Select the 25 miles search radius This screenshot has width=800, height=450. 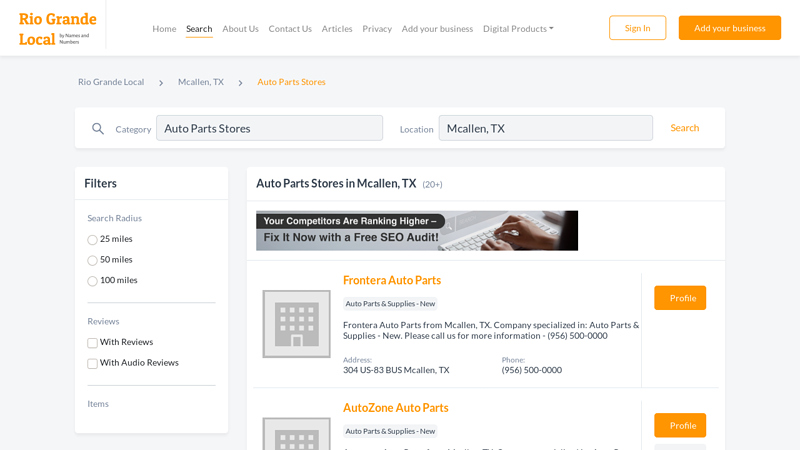pos(92,239)
